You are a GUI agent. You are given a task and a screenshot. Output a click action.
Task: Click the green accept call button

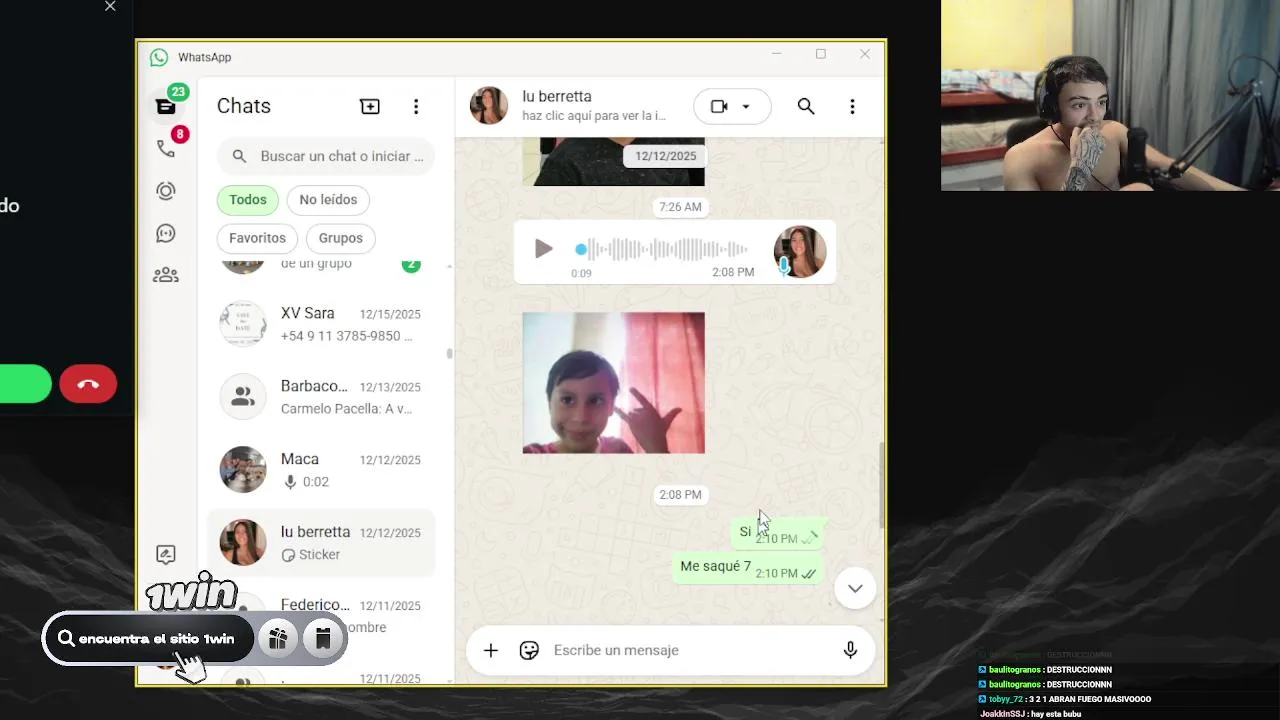tap(24, 384)
